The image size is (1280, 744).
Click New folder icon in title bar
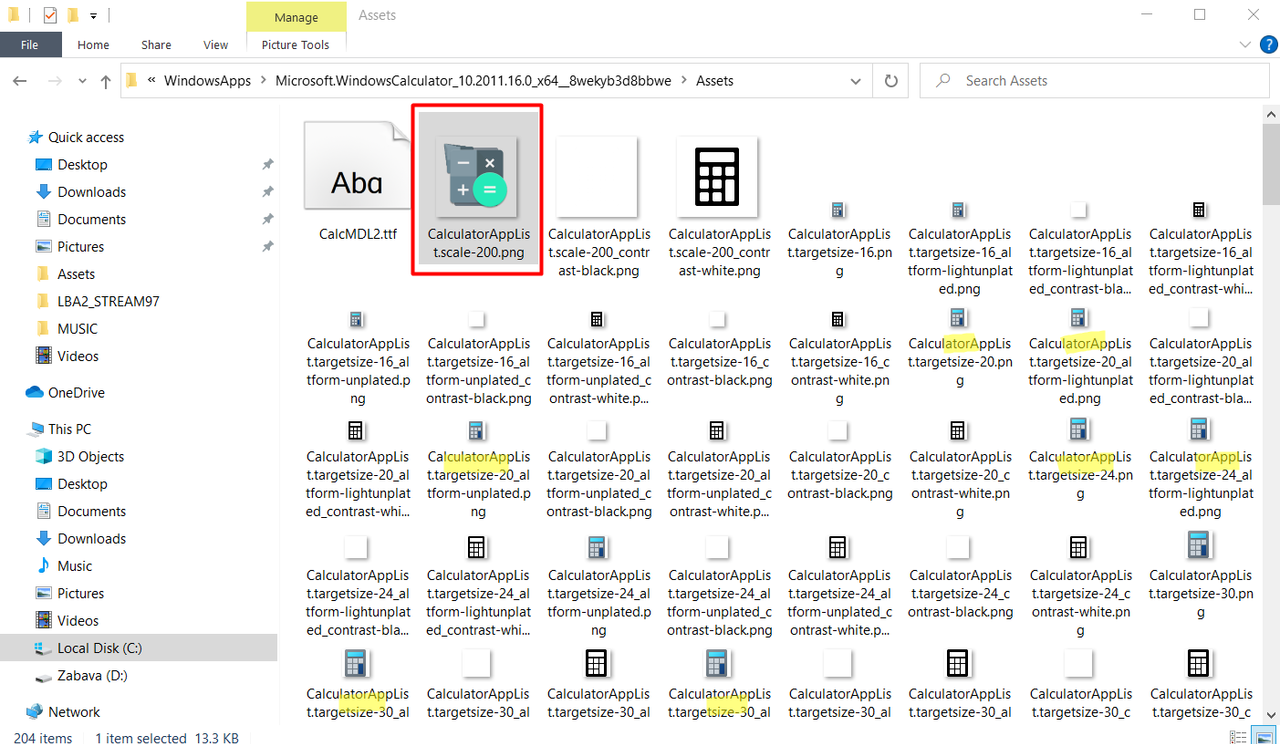tap(73, 16)
